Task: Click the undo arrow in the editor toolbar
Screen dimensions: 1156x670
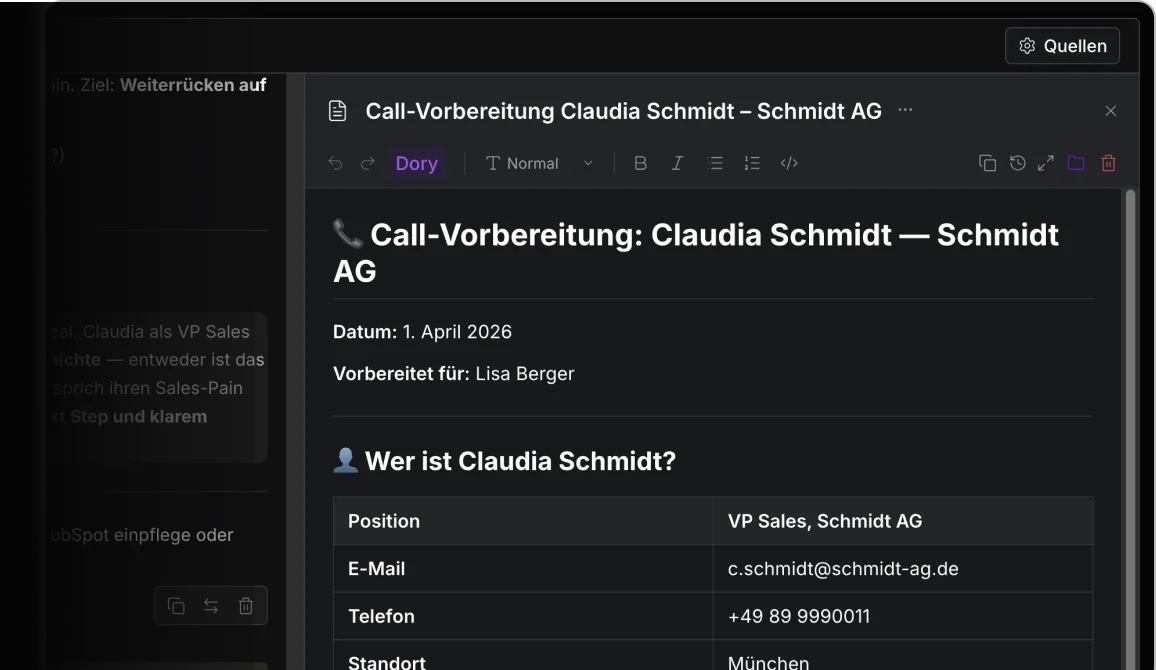Action: (335, 164)
